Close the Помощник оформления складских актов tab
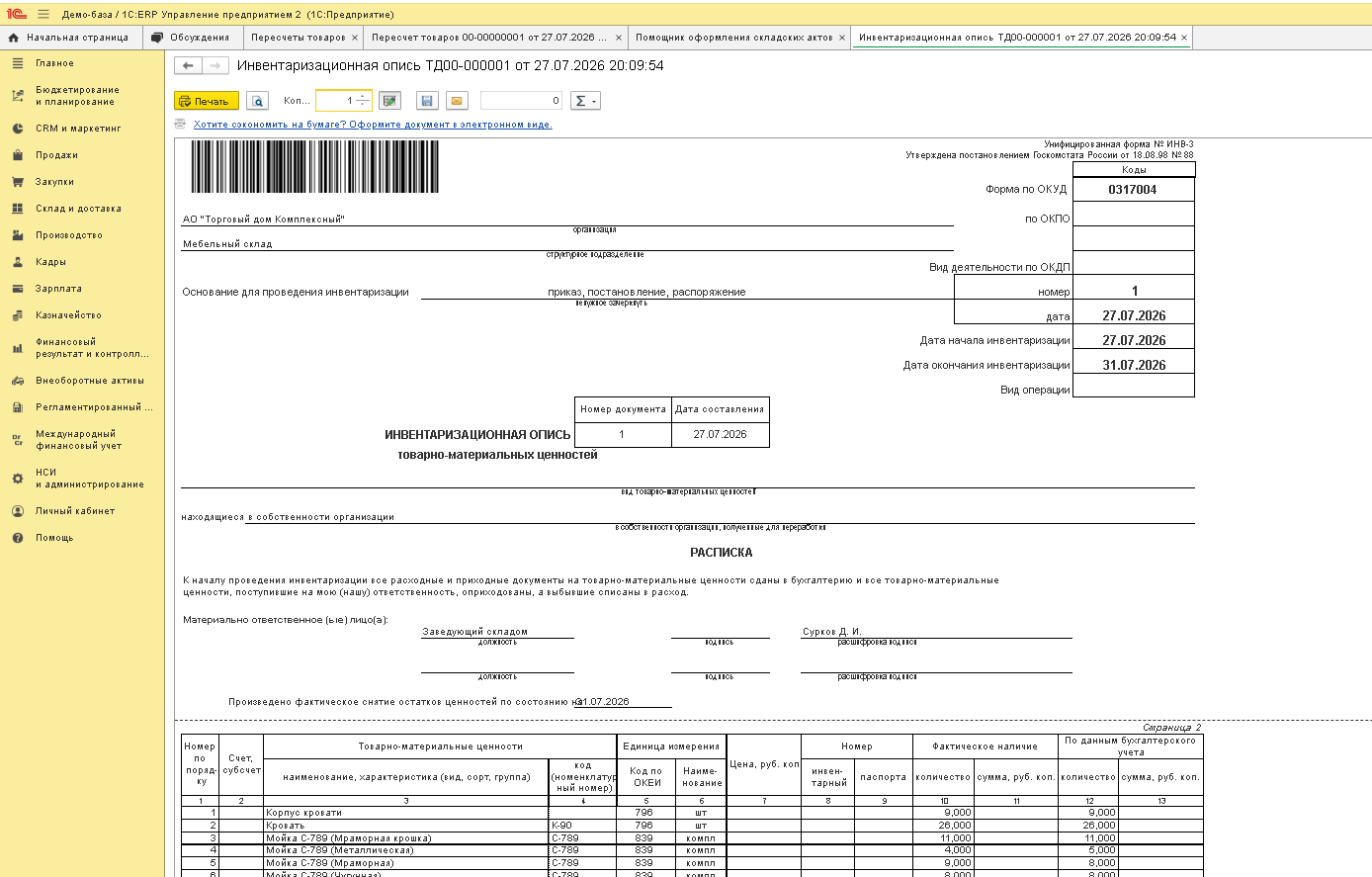 click(842, 38)
